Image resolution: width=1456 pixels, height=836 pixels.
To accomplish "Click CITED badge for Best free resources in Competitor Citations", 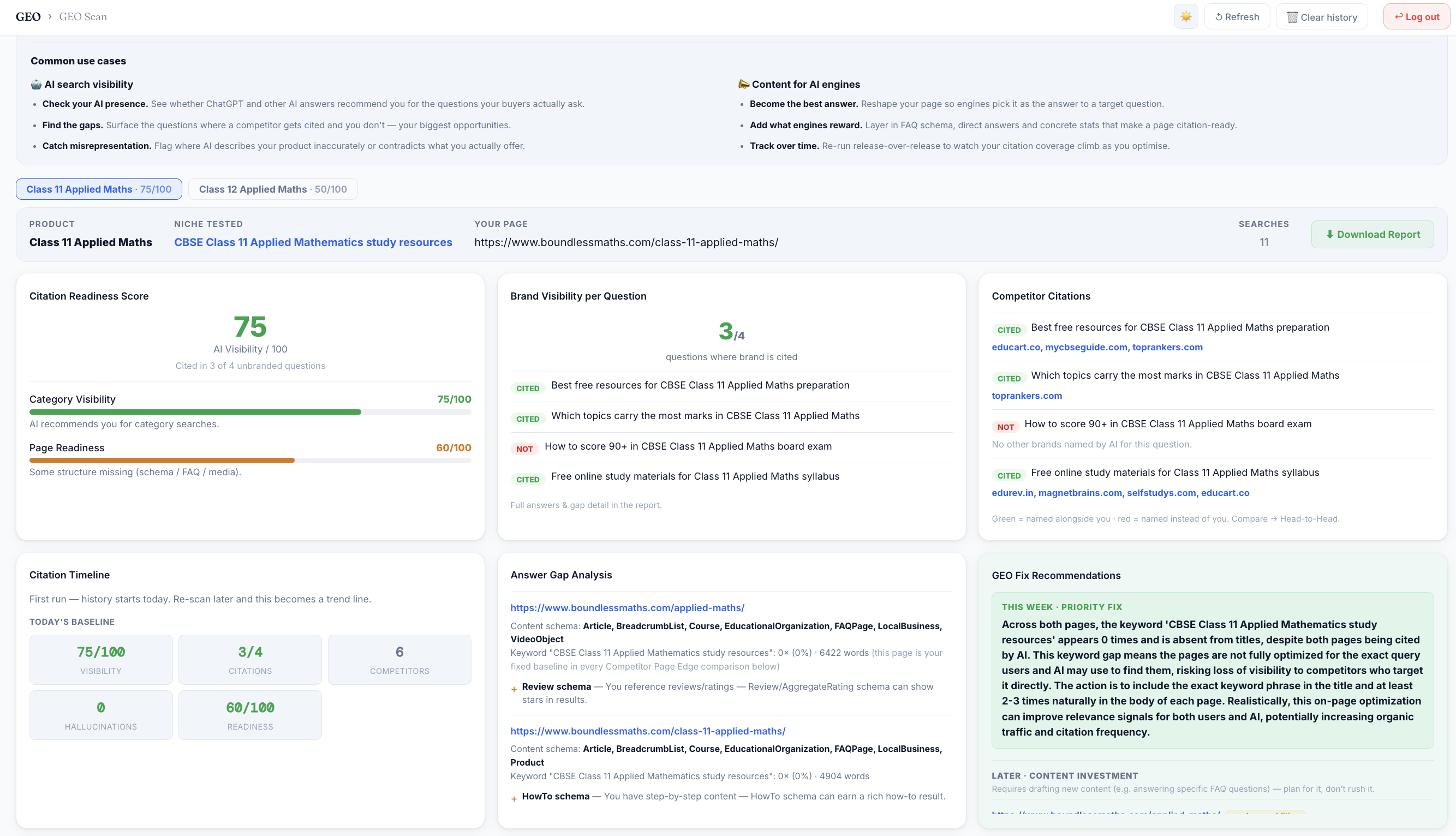I will tap(1009, 330).
